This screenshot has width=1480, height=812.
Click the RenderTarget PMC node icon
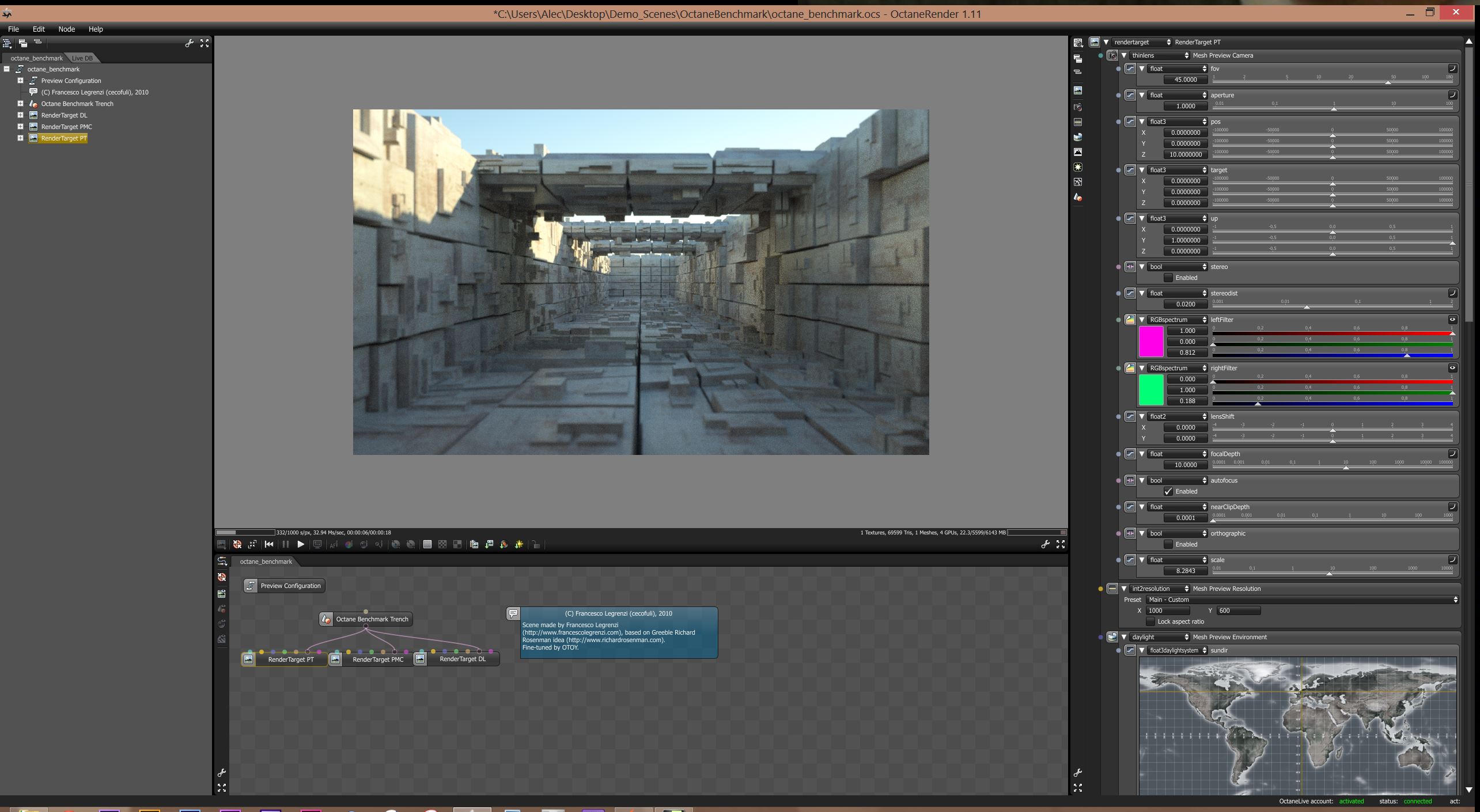(335, 659)
